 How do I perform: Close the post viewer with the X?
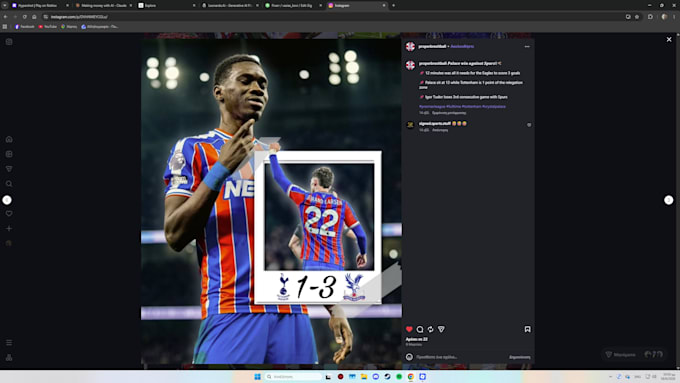coord(669,39)
